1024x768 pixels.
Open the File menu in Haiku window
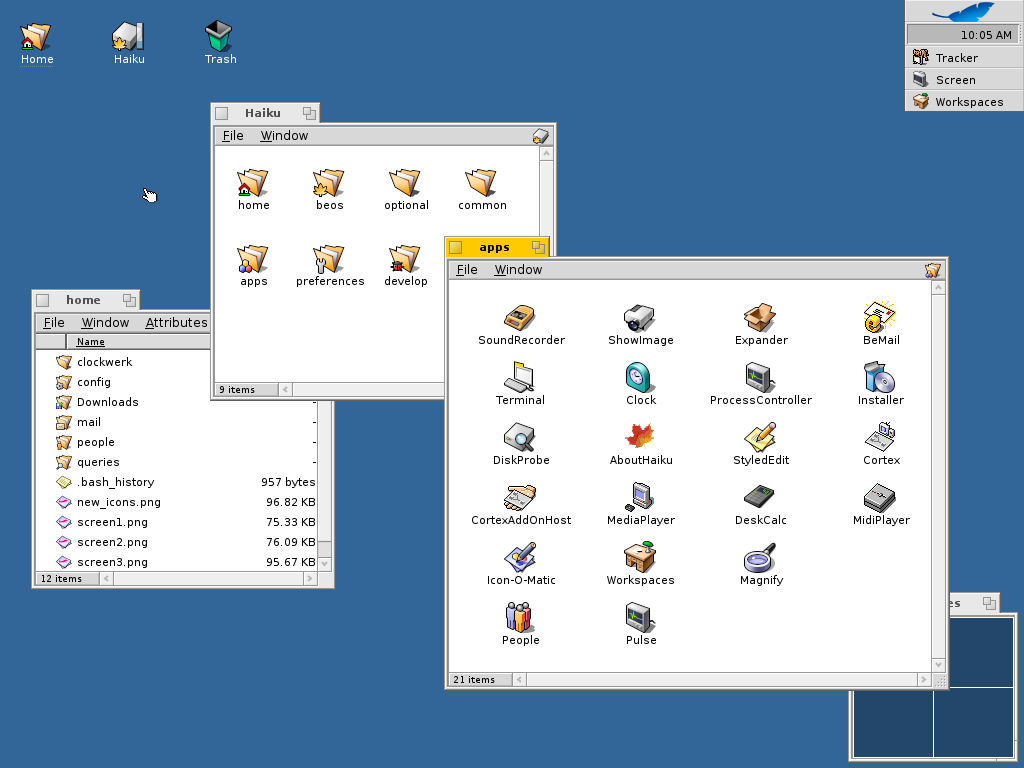(232, 136)
